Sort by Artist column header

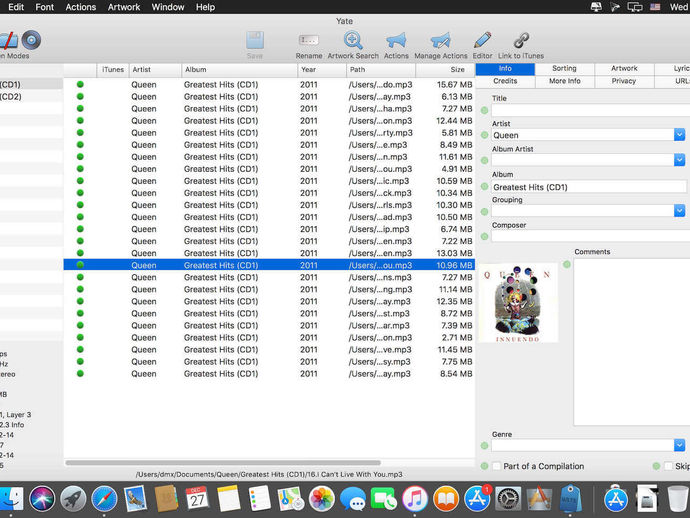155,70
